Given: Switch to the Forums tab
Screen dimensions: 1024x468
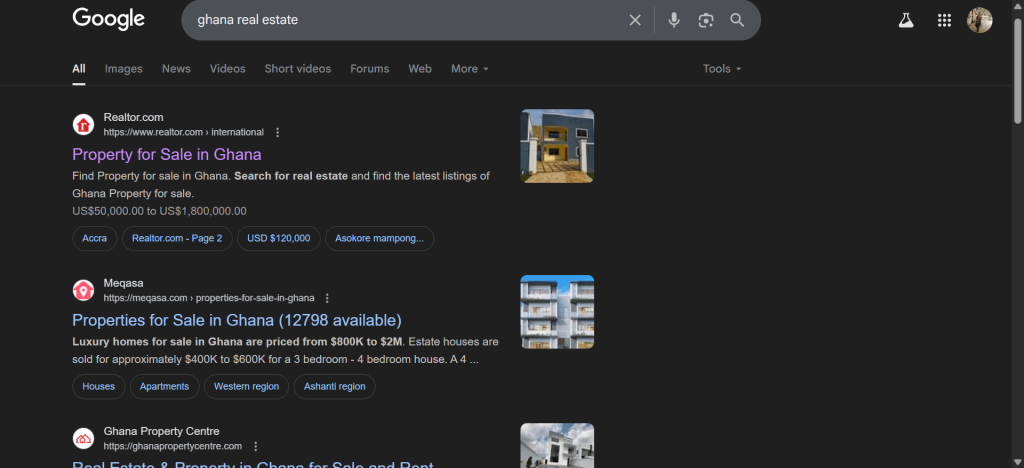Looking at the screenshot, I should click(x=370, y=69).
